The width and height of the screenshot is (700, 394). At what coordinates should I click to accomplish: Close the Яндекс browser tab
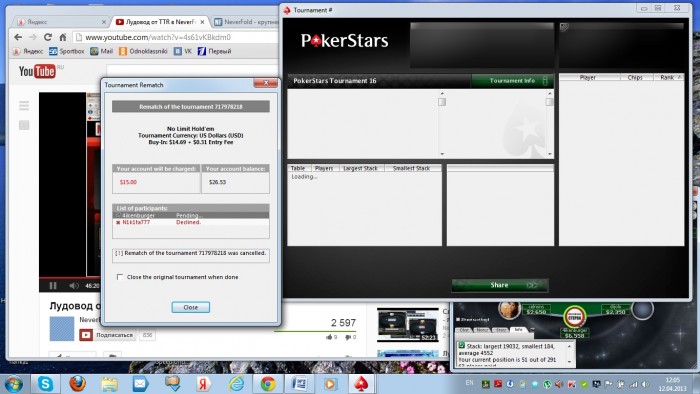pyautogui.click(x=104, y=21)
